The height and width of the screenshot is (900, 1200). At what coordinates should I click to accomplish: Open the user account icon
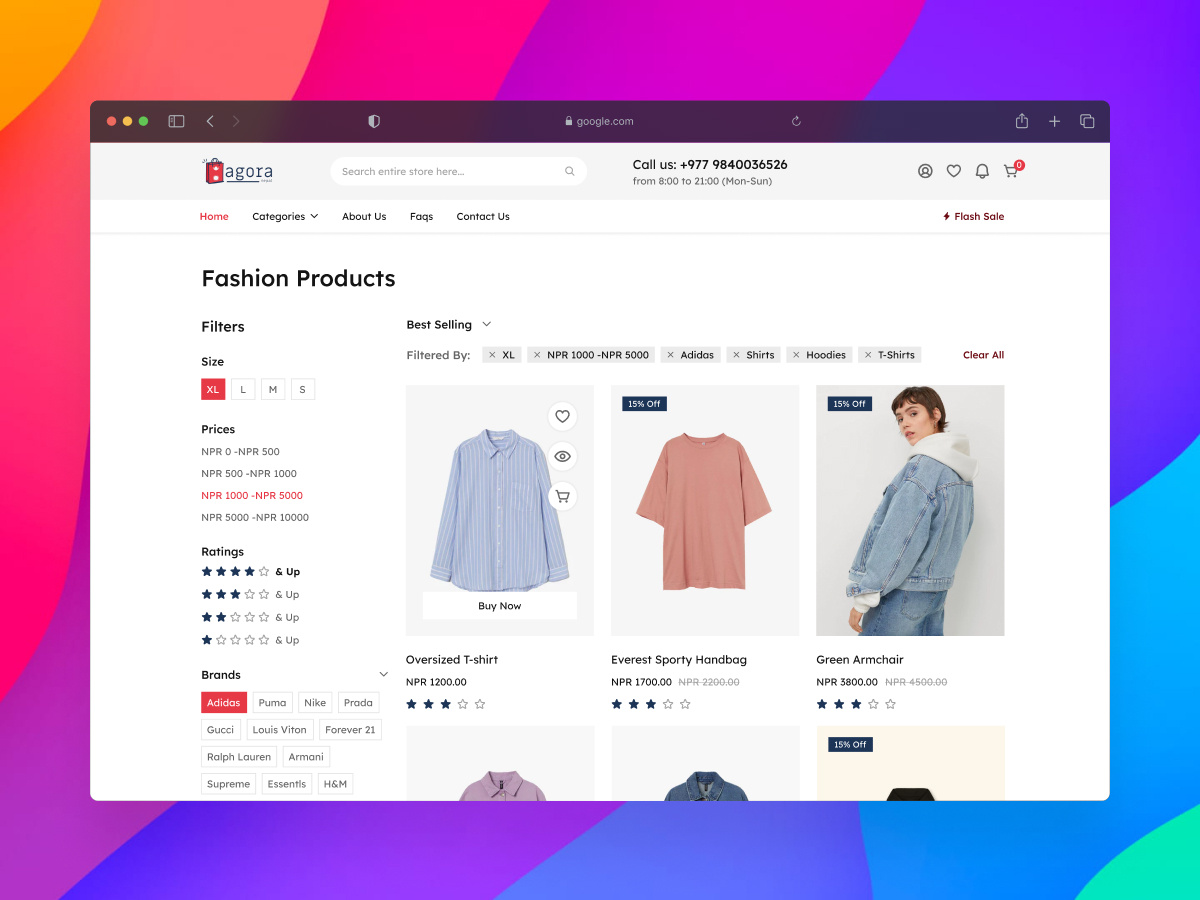coord(925,171)
